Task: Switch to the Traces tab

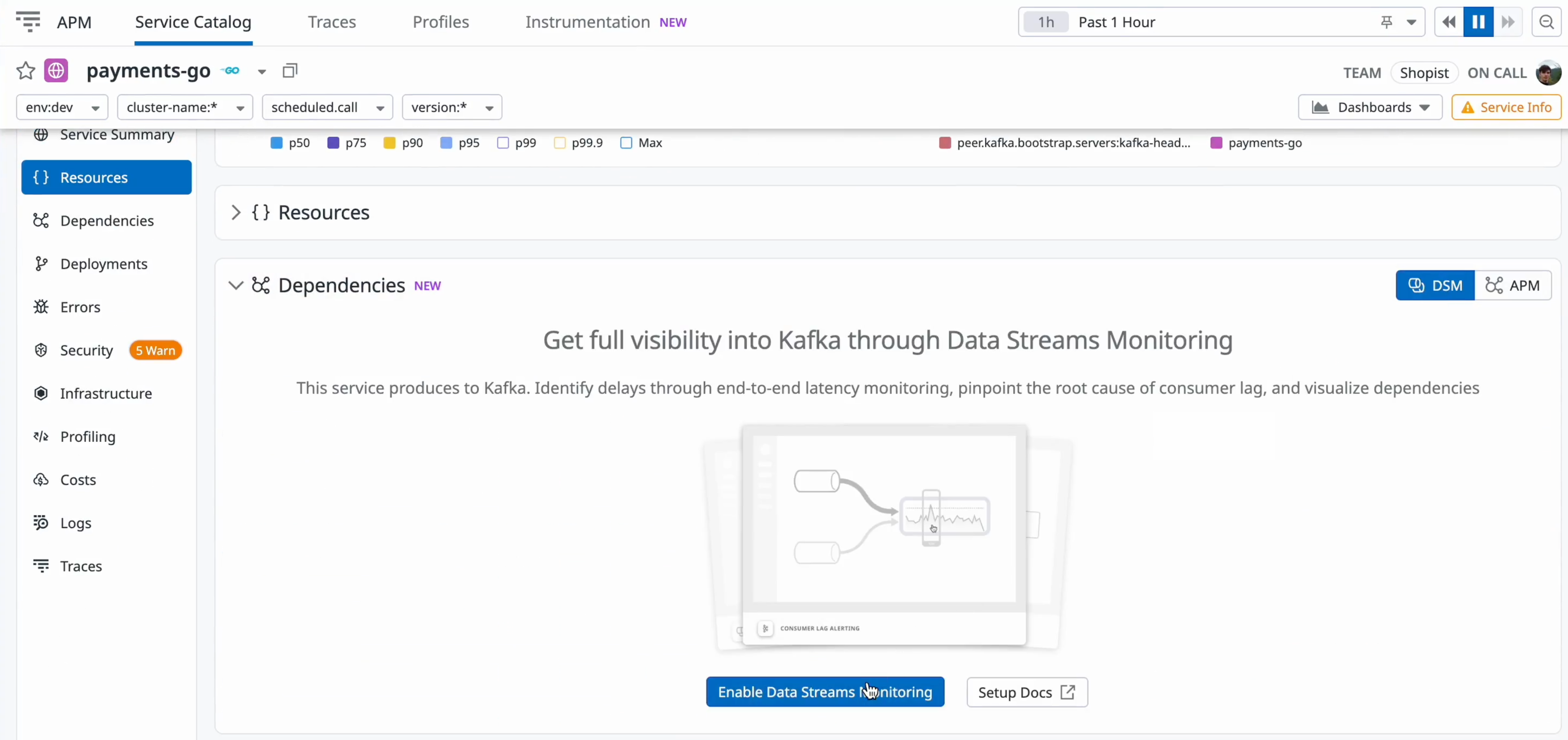Action: [x=332, y=22]
